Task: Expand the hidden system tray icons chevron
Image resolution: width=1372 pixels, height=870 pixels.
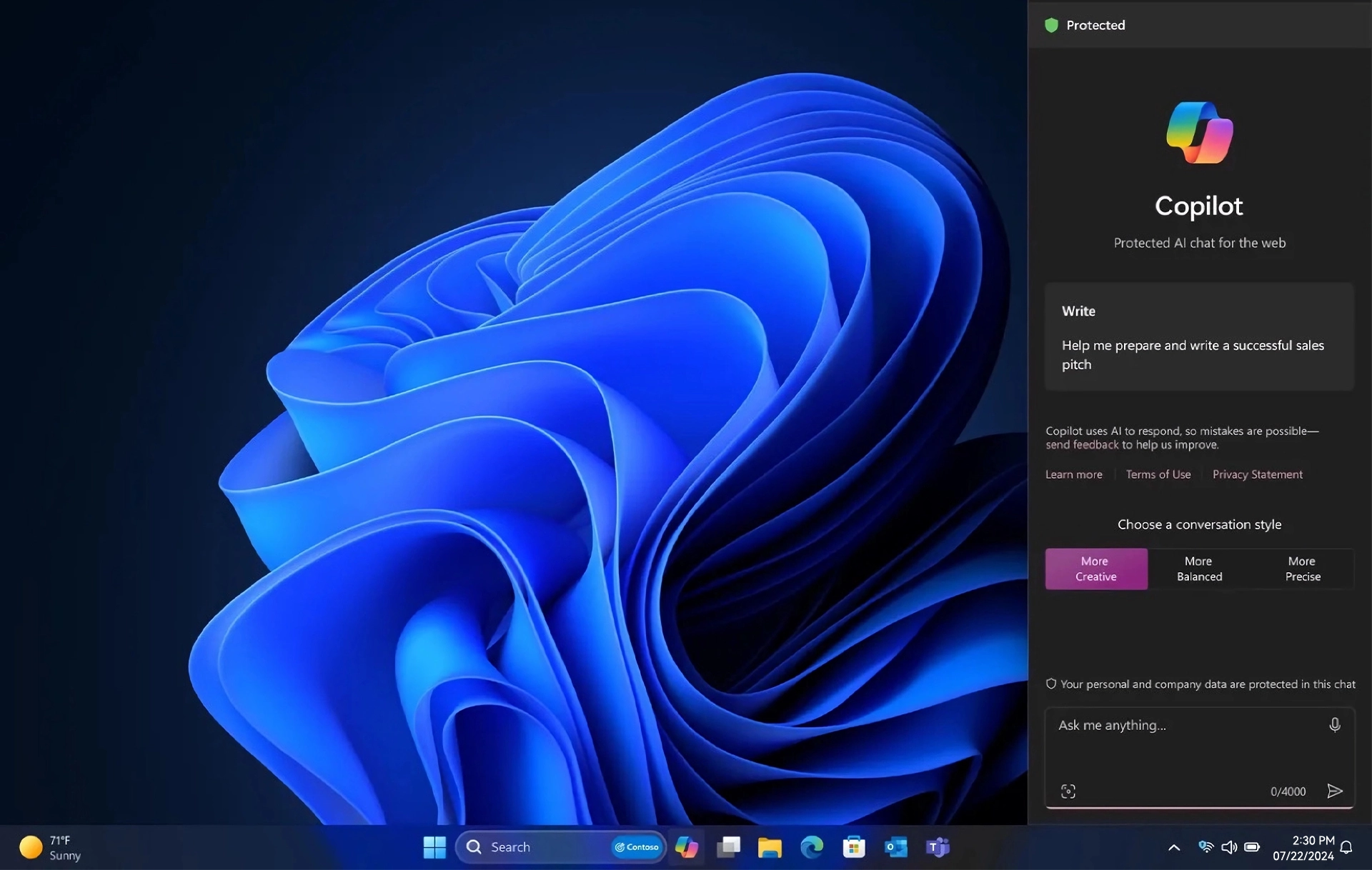Action: pos(1173,847)
